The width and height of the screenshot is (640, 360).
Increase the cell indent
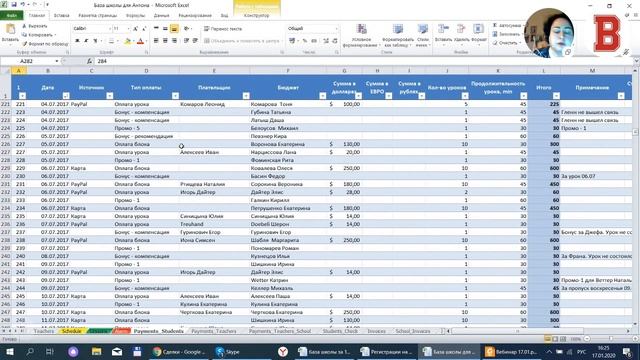(195, 41)
